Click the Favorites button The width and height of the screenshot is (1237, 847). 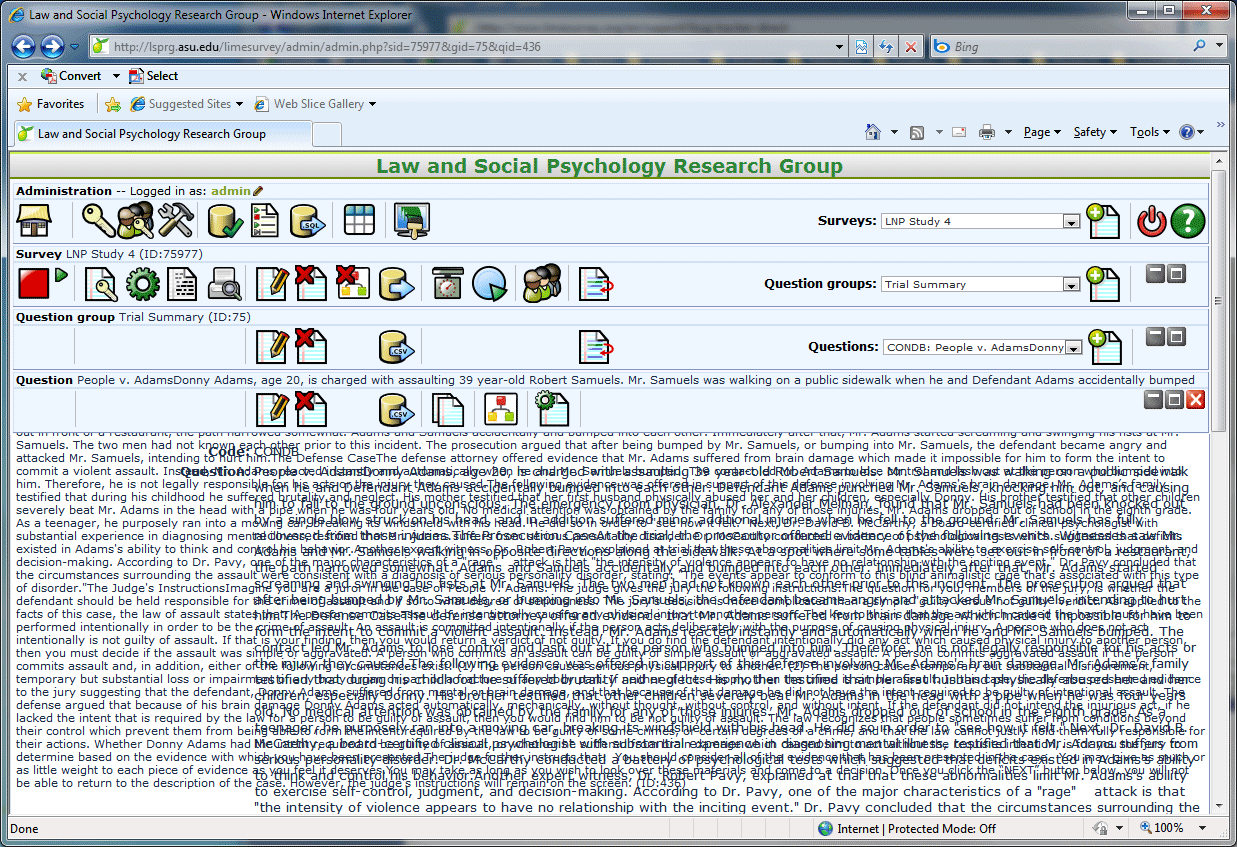click(x=52, y=104)
